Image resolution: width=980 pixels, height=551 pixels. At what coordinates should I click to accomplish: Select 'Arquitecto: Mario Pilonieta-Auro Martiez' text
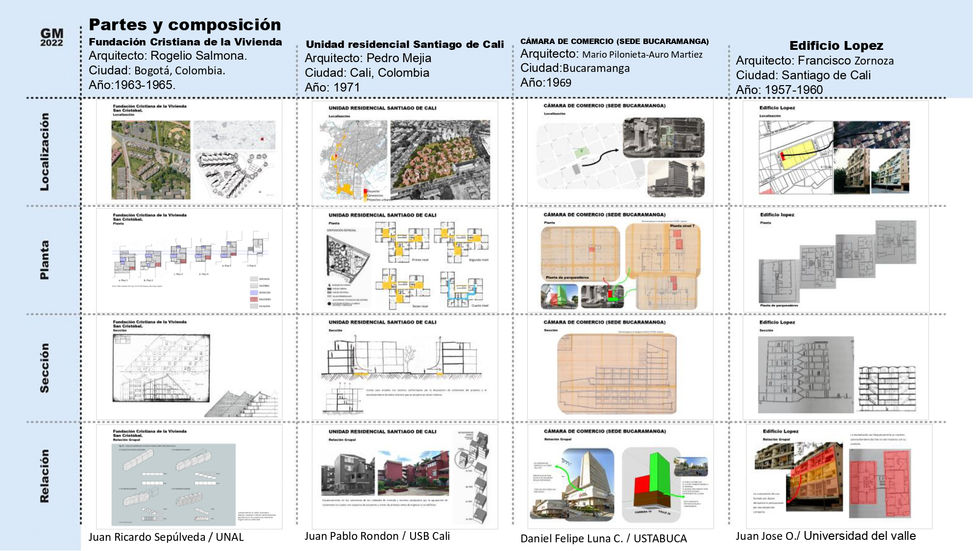tap(611, 54)
